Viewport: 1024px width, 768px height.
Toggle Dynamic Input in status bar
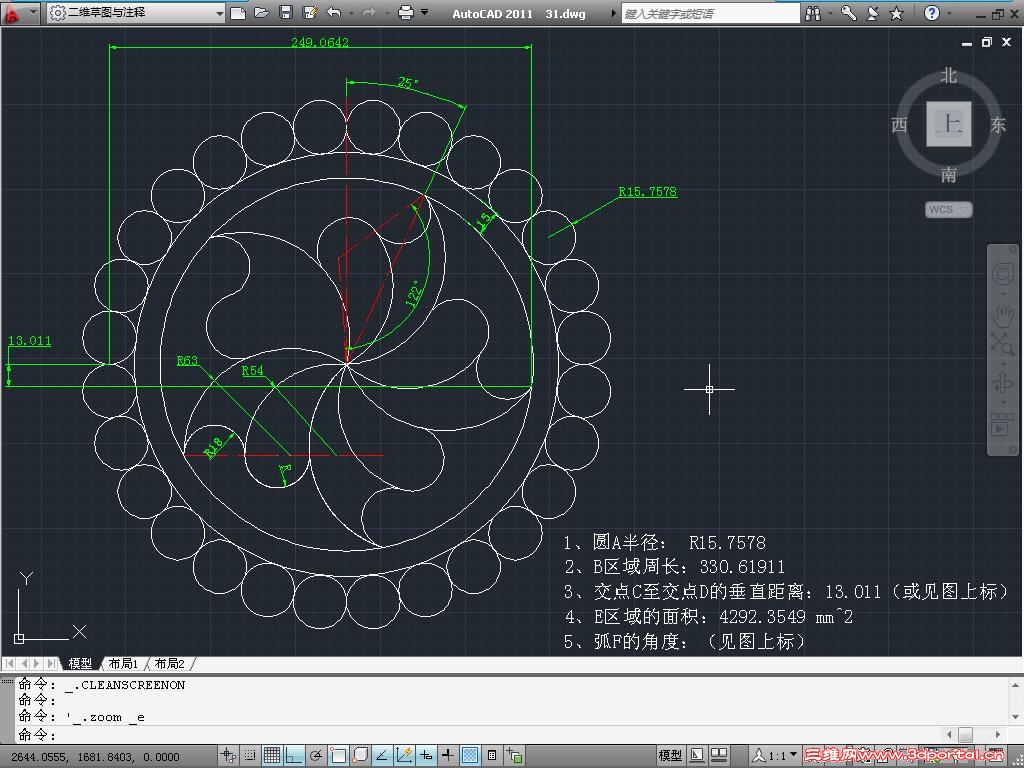[x=426, y=756]
